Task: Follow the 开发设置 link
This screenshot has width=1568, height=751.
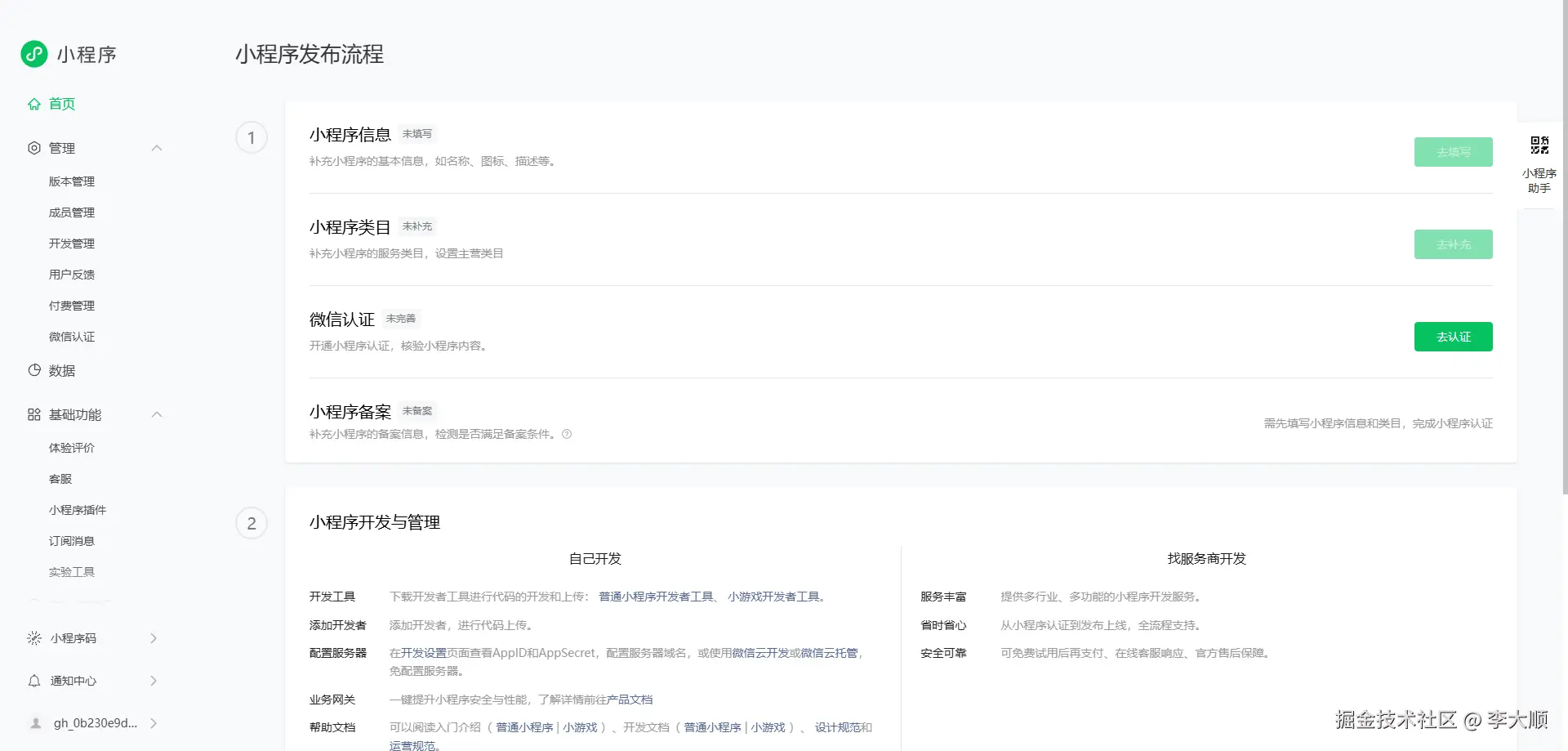Action: 424,653
